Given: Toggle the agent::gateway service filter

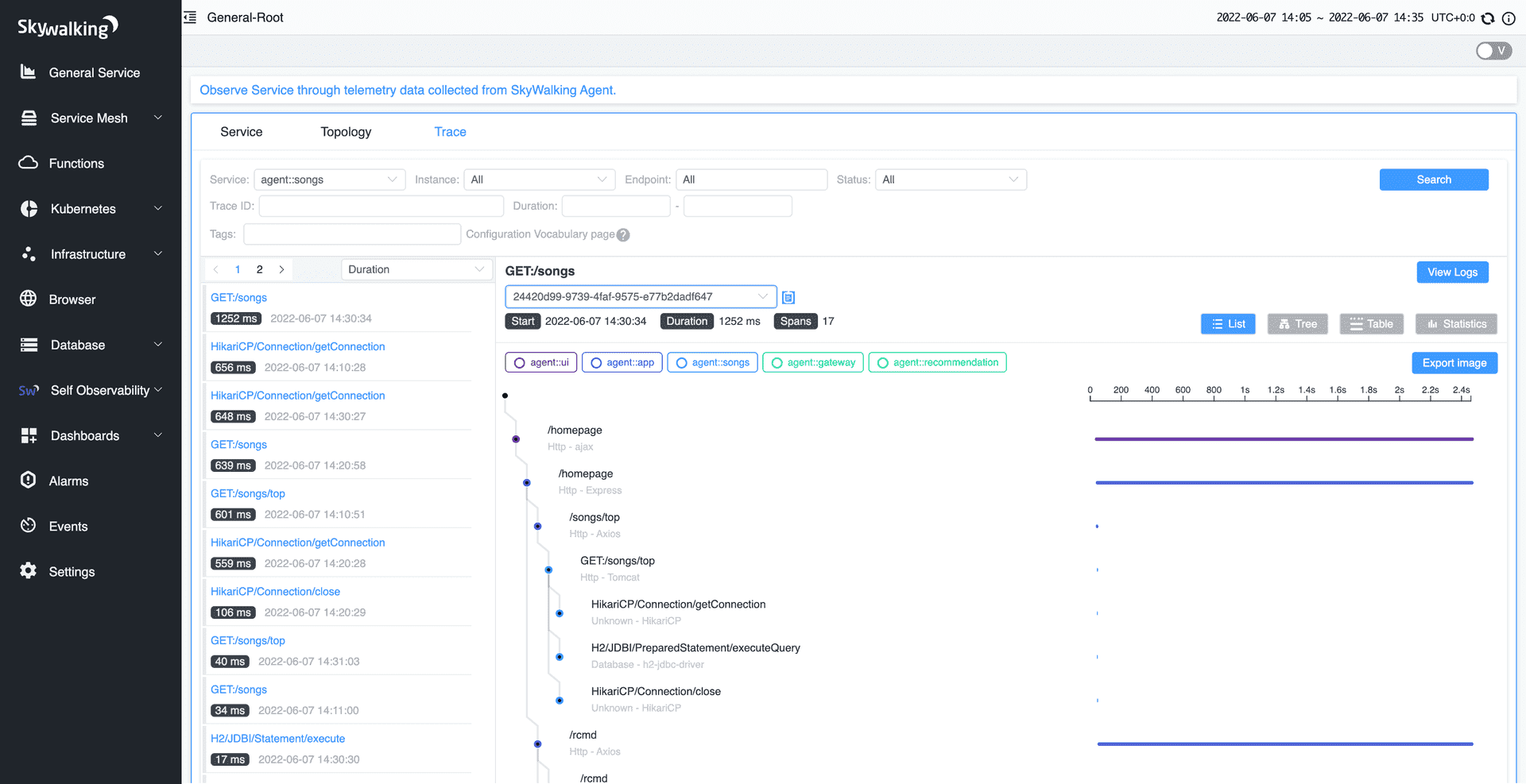Looking at the screenshot, I should tap(813, 362).
